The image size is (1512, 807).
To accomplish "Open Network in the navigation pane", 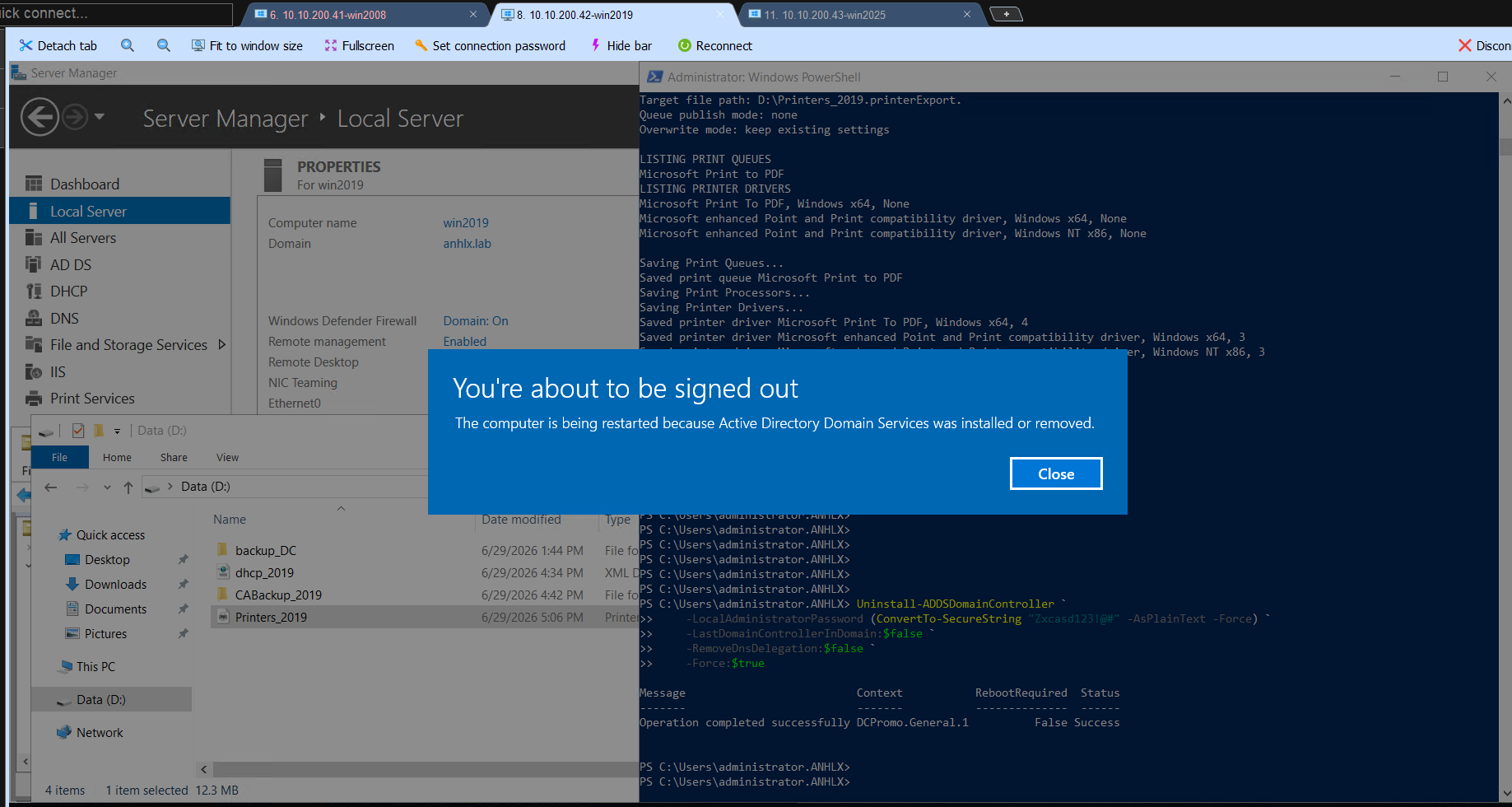I will pyautogui.click(x=100, y=733).
